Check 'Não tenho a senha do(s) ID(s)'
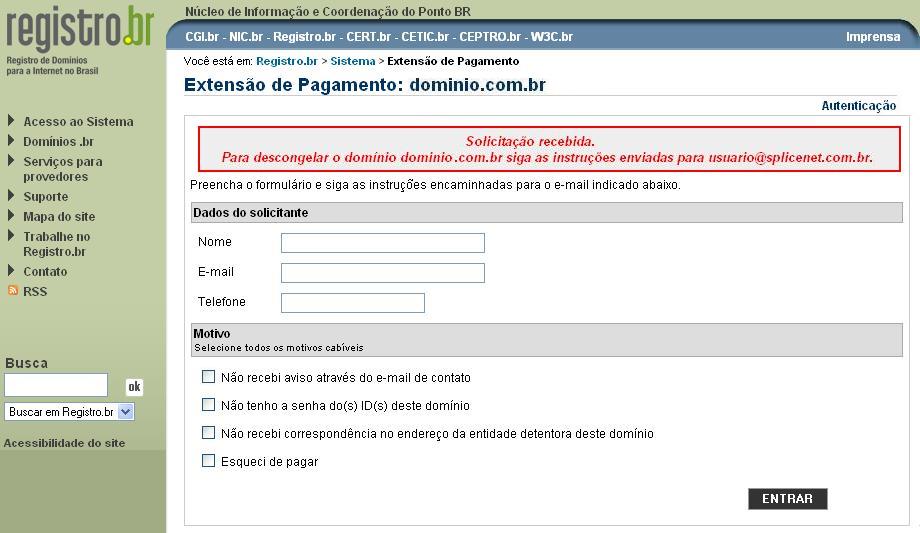 coord(208,405)
